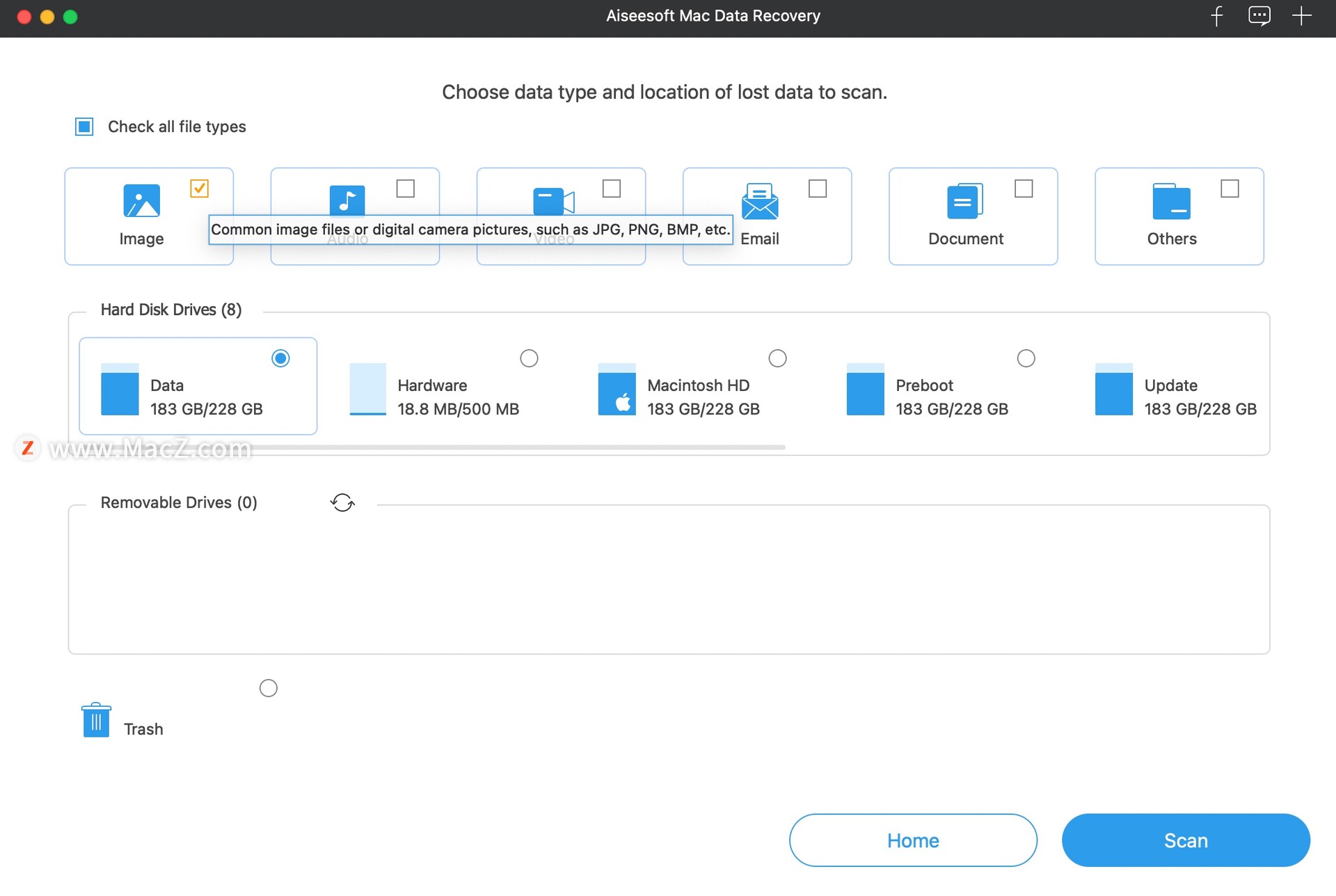Click the Preboot drive icon
Image resolution: width=1336 pixels, height=896 pixels.
865,389
